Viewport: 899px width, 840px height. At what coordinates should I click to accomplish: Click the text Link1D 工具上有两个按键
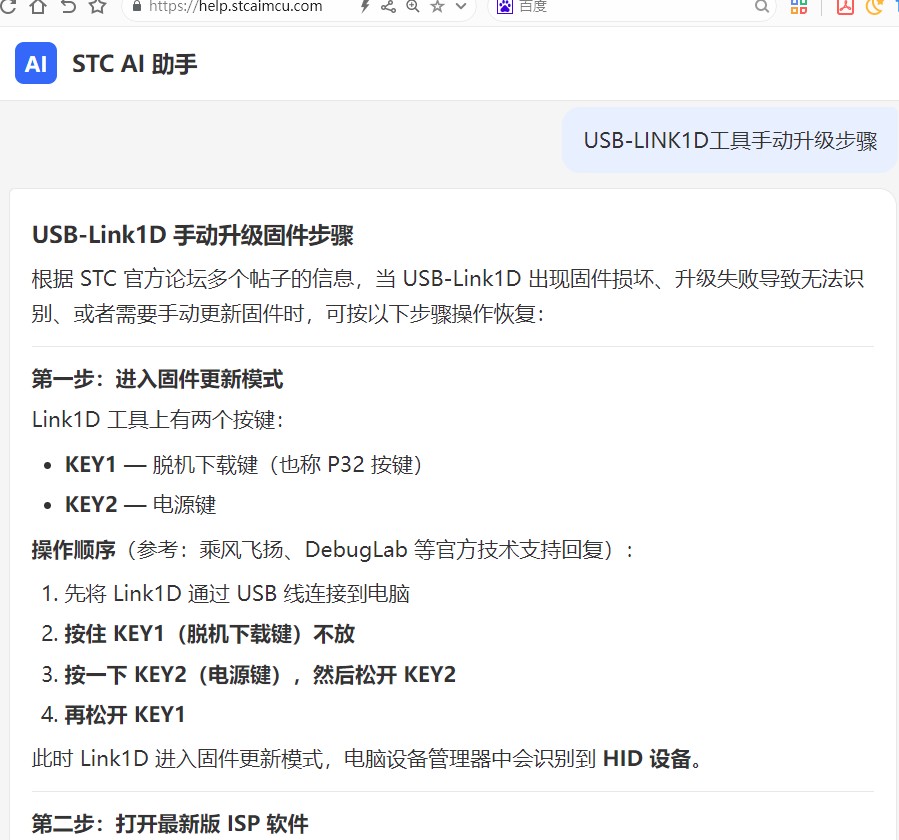(158, 420)
